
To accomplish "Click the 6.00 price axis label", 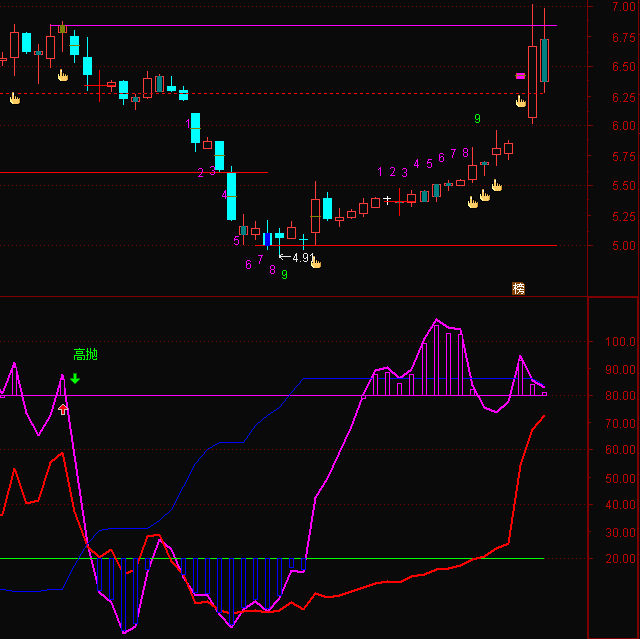I will tap(624, 126).
